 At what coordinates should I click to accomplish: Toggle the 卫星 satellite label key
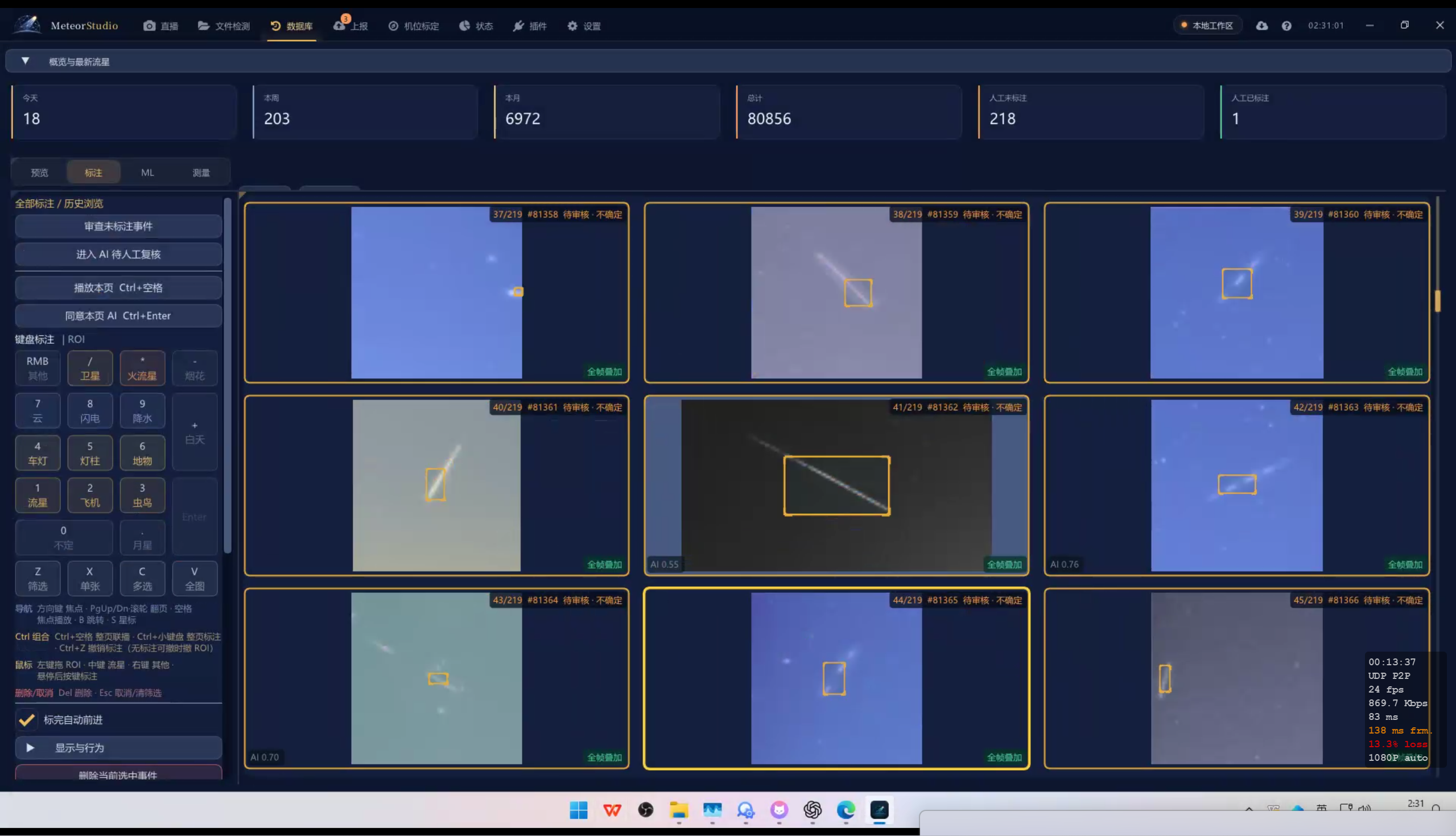coord(89,368)
